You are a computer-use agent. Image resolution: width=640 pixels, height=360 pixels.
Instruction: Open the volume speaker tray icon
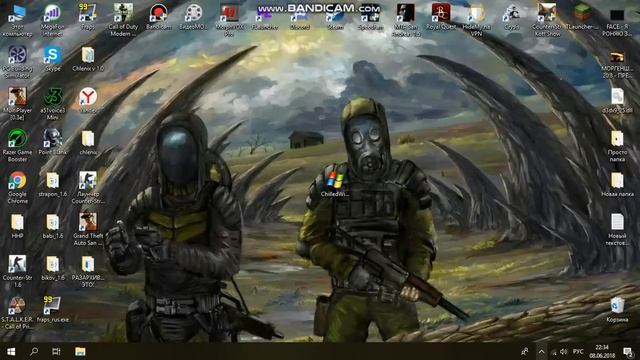[x=564, y=351]
